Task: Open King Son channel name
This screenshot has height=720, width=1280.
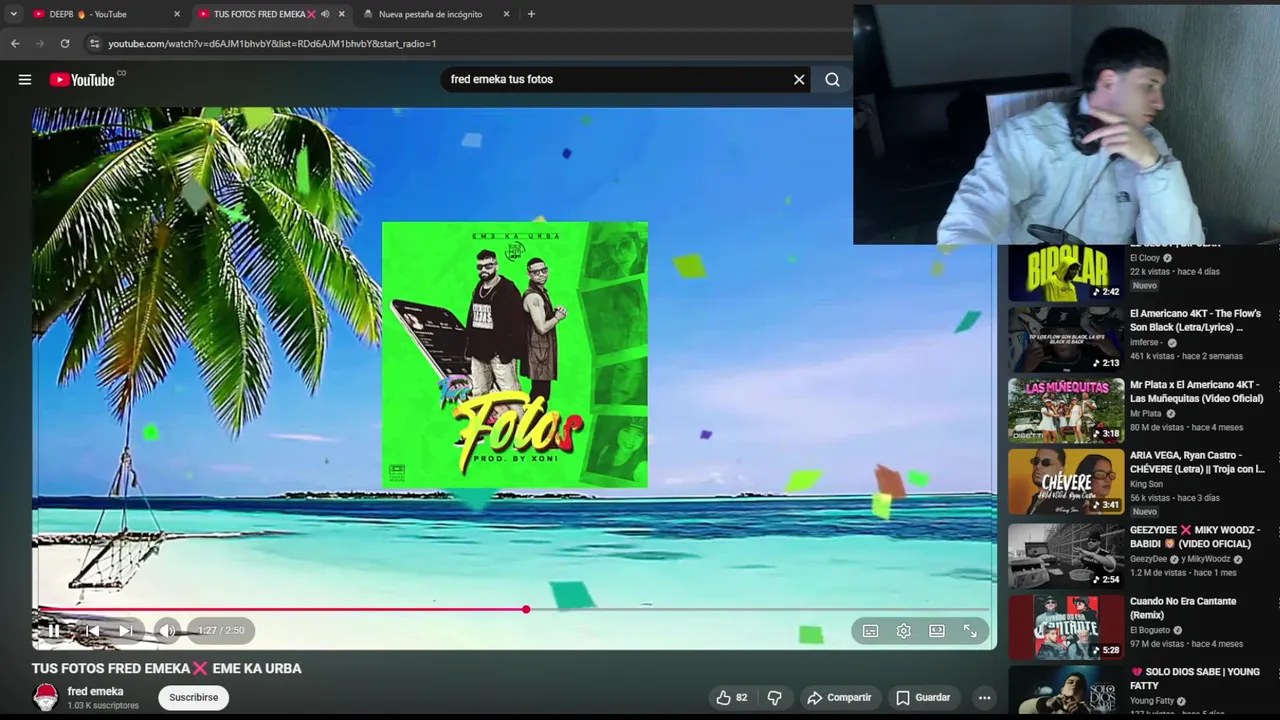Action: [1146, 484]
